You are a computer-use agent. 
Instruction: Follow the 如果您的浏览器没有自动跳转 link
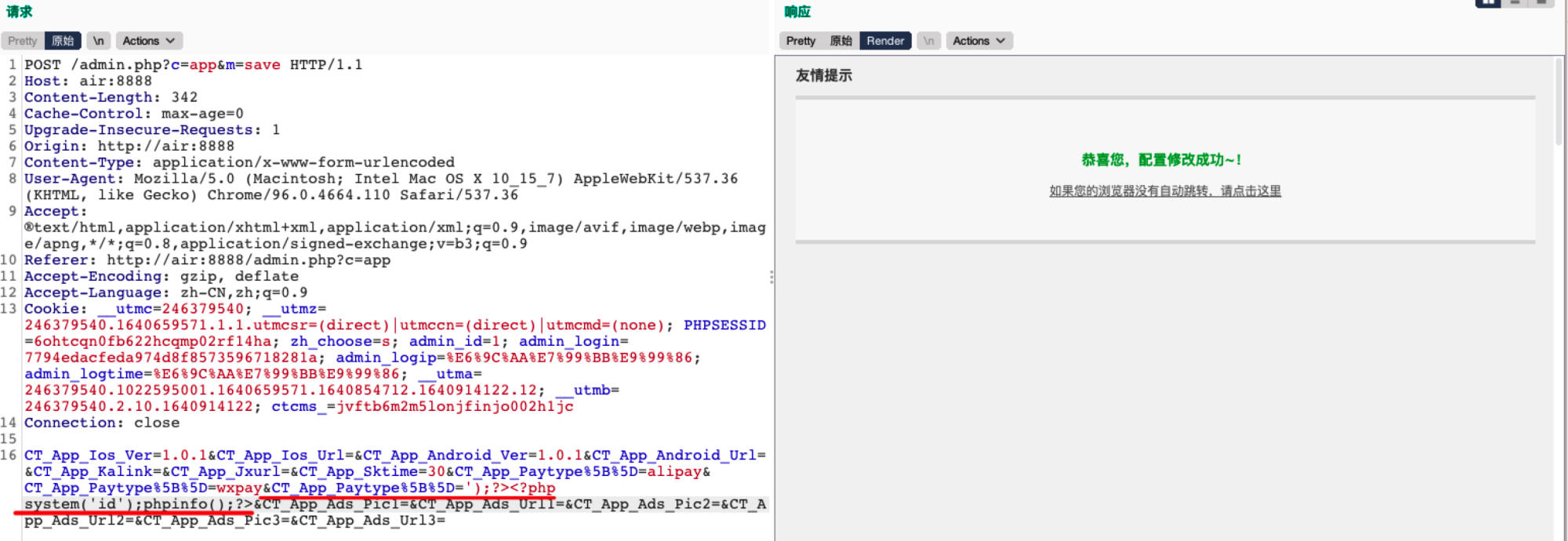1165,191
